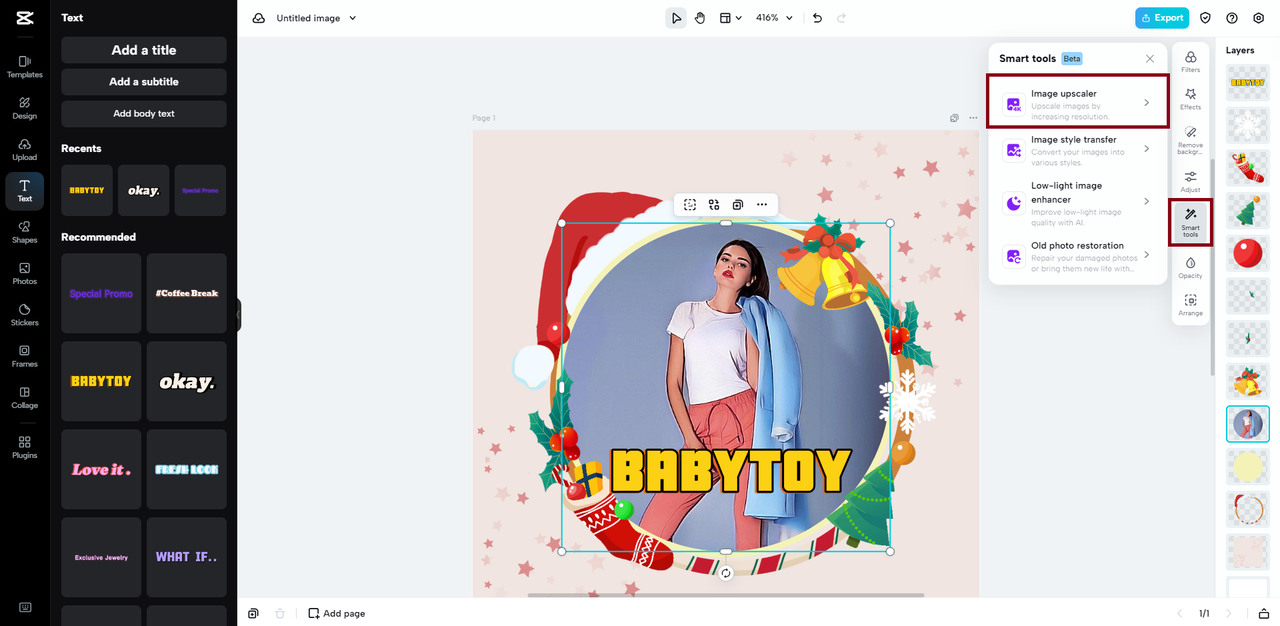Open the Filters tool
1280x626 pixels.
(1190, 62)
